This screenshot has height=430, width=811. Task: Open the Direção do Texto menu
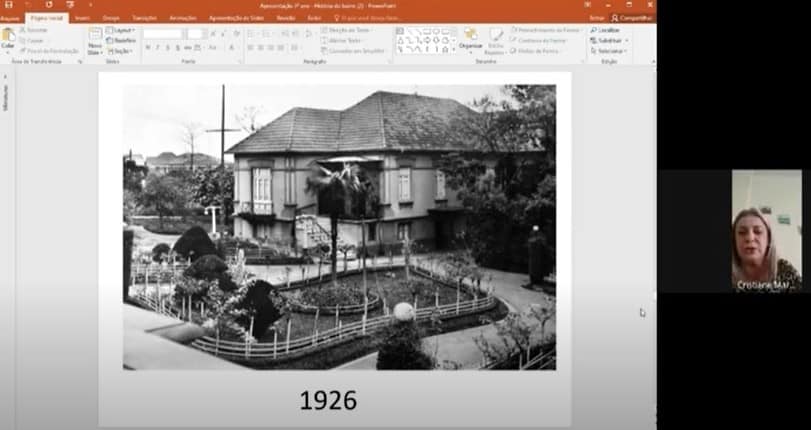point(347,30)
